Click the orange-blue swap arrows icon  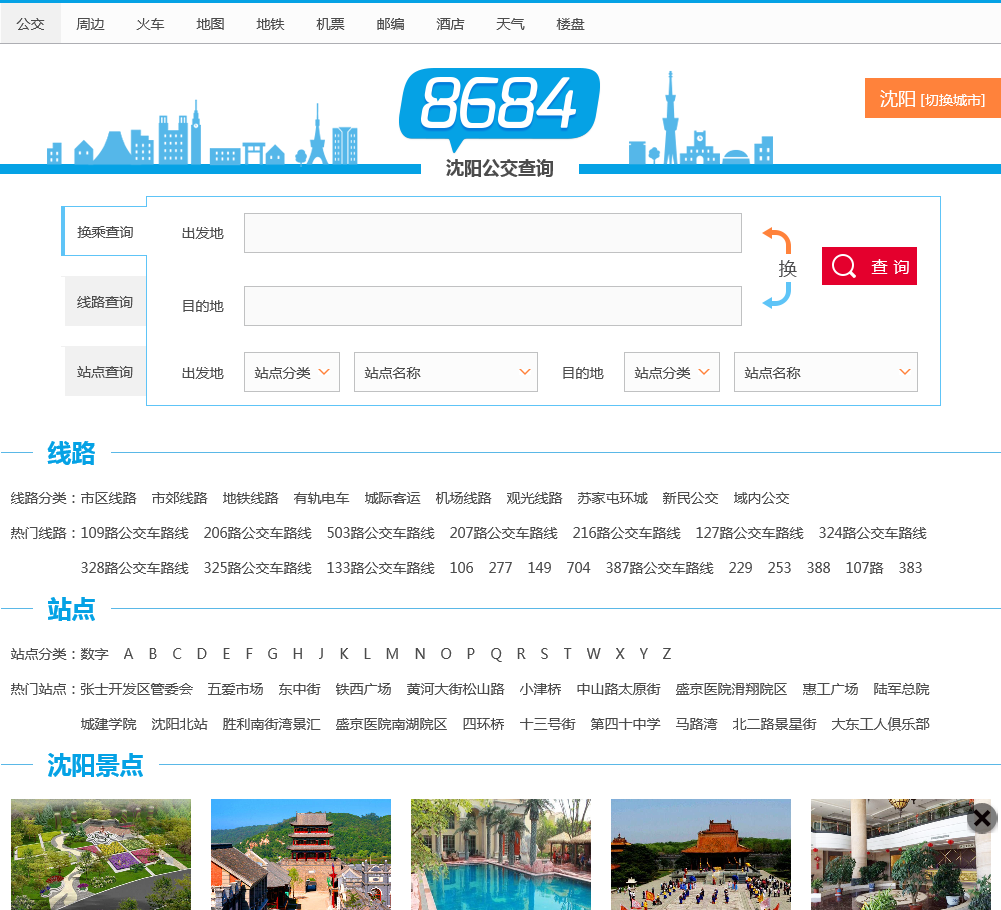(778, 268)
